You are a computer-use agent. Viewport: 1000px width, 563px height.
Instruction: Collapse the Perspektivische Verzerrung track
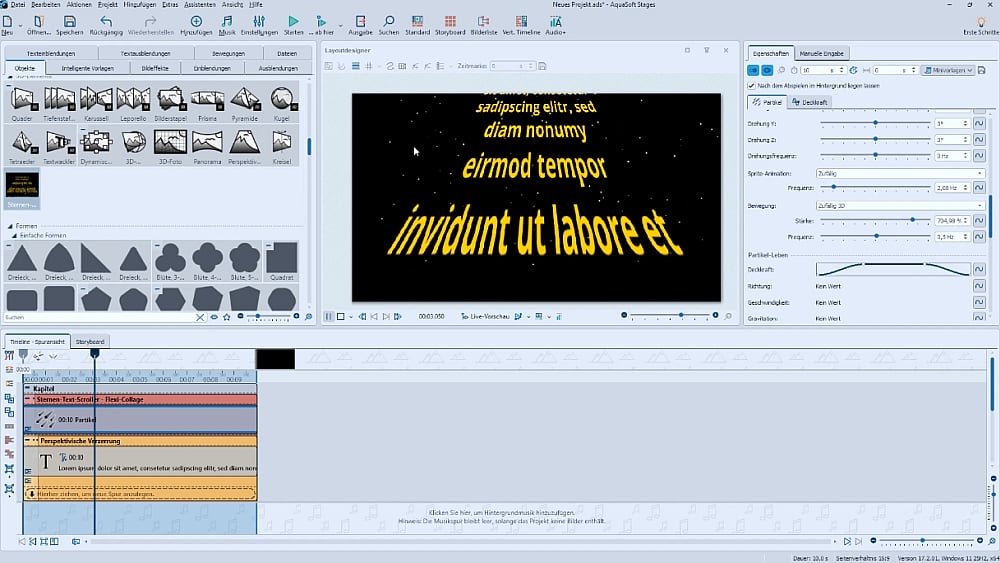[28, 440]
